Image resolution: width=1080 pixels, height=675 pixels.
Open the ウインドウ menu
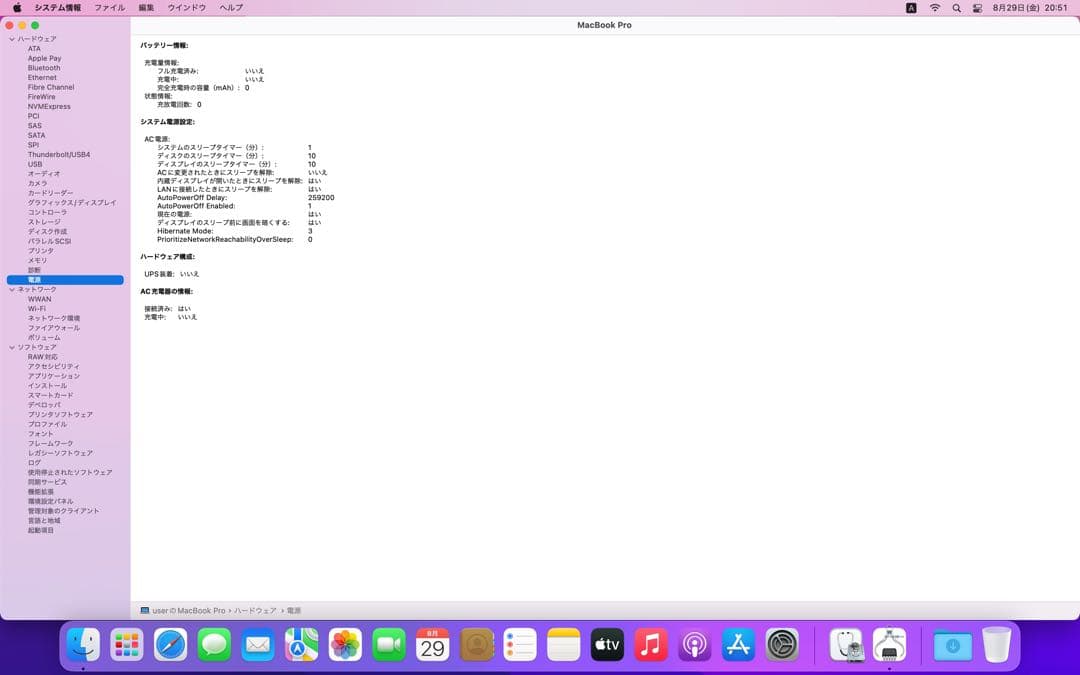186,8
